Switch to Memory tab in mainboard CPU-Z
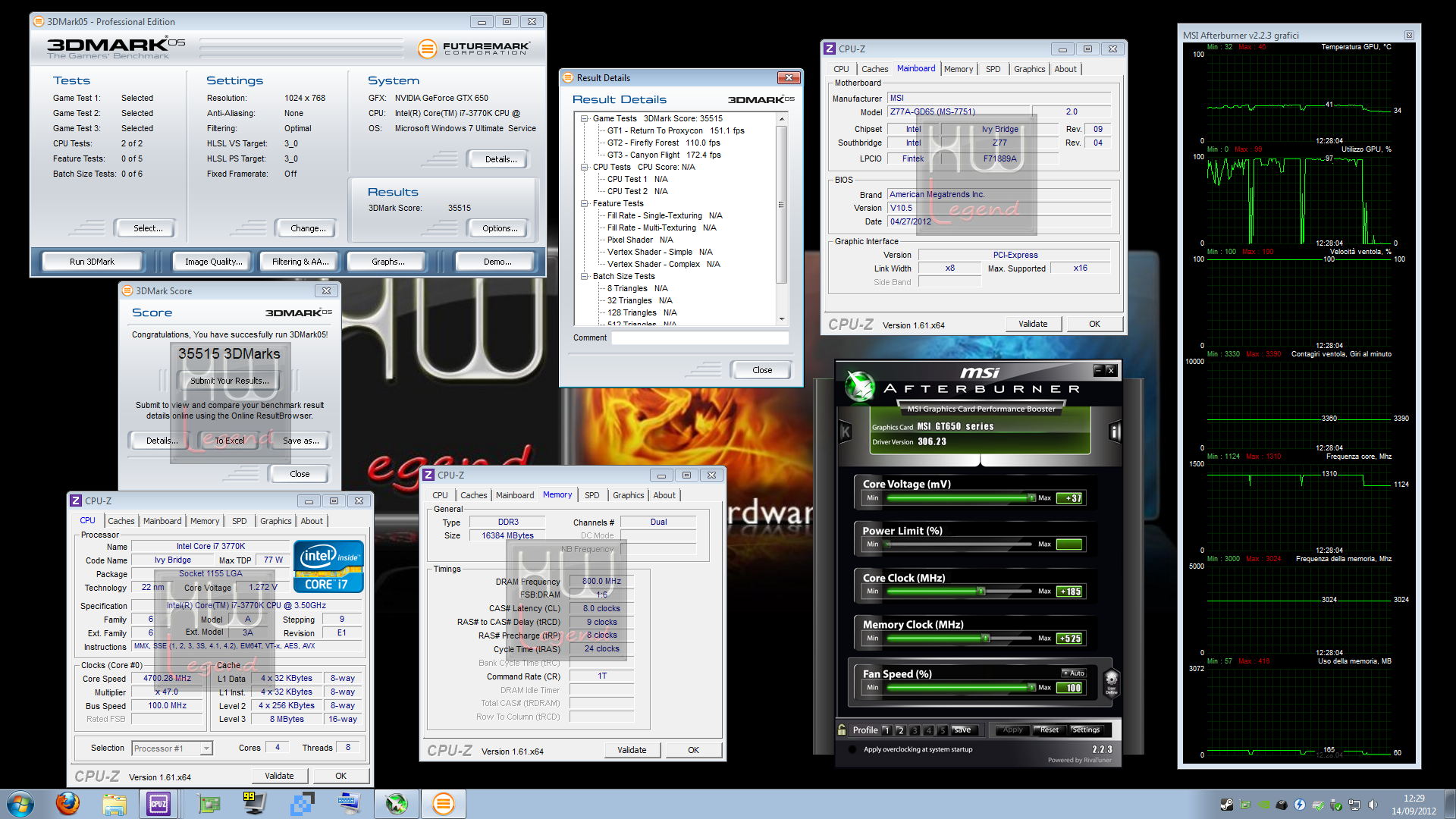Screen dimensions: 1456x819 959,69
